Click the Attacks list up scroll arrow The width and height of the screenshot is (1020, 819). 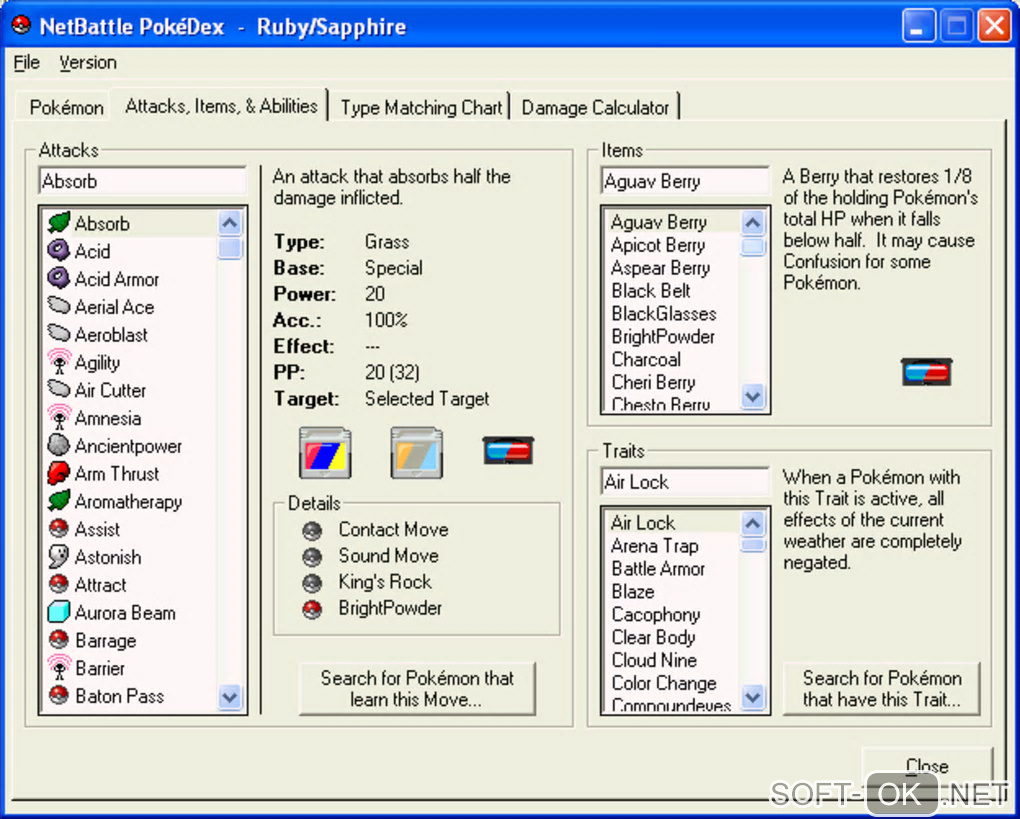(x=230, y=224)
